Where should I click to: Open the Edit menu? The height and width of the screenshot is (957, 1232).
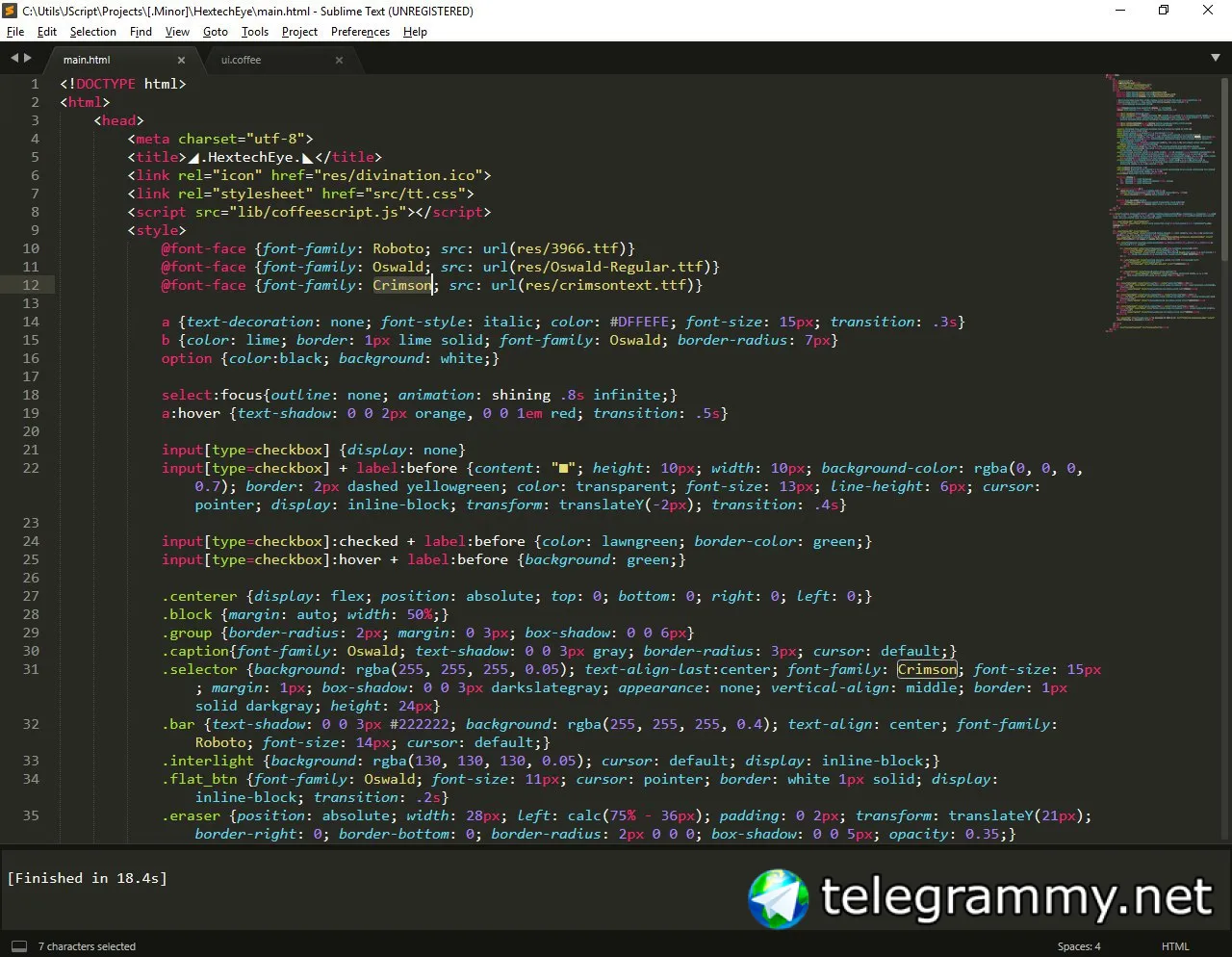pyautogui.click(x=47, y=32)
